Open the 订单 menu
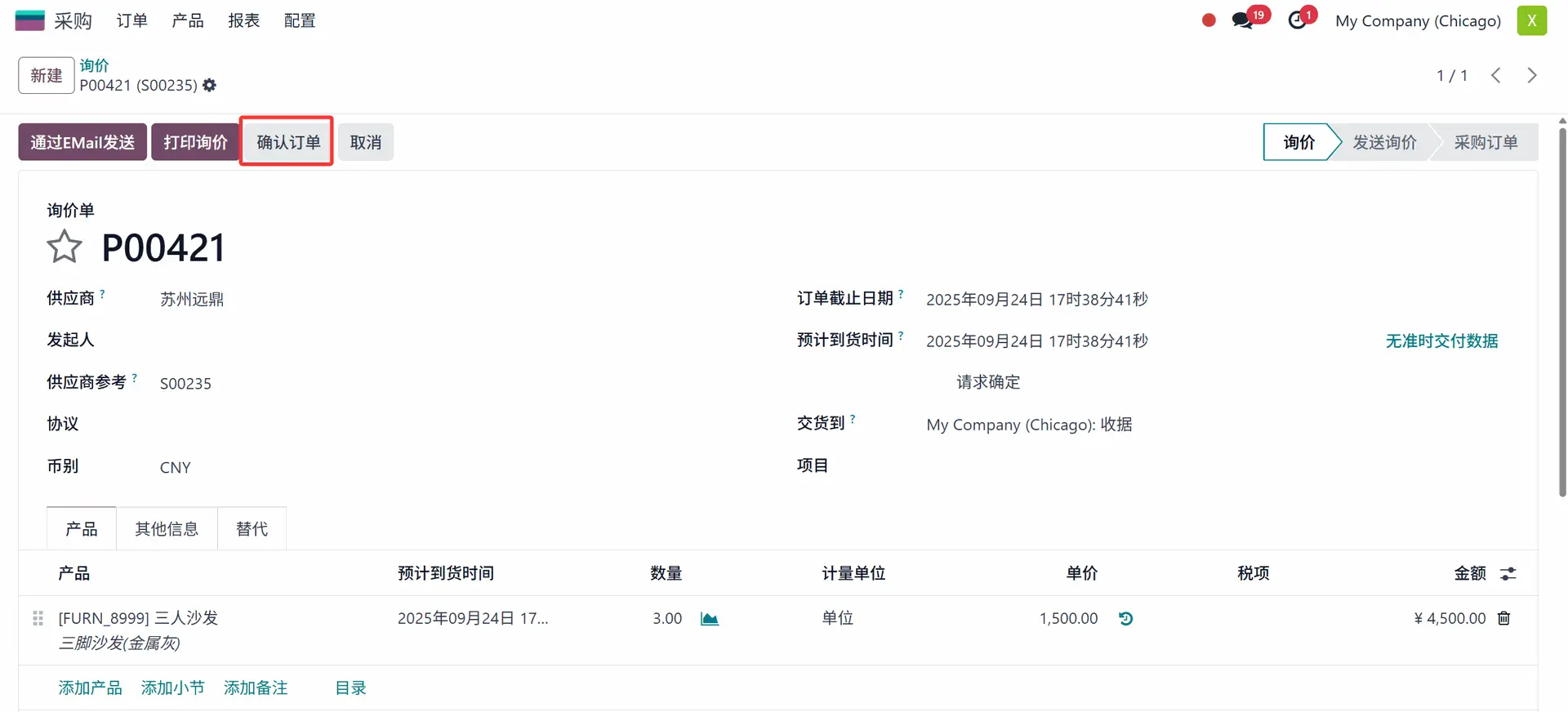The height and width of the screenshot is (712, 1568). point(131,20)
